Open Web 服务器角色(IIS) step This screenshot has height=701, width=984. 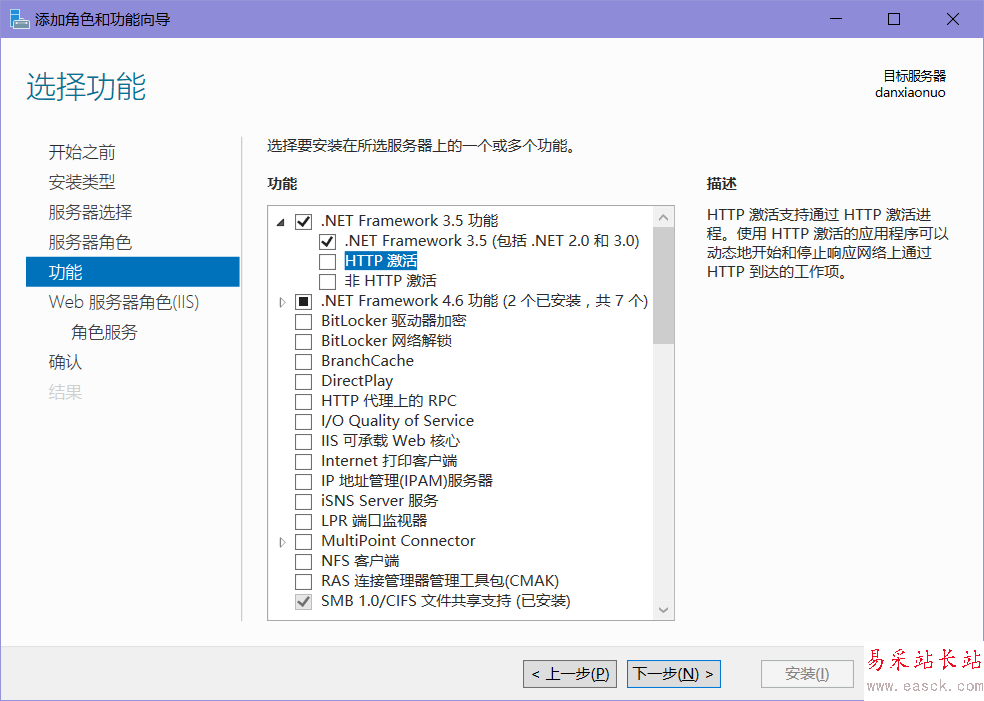[124, 302]
